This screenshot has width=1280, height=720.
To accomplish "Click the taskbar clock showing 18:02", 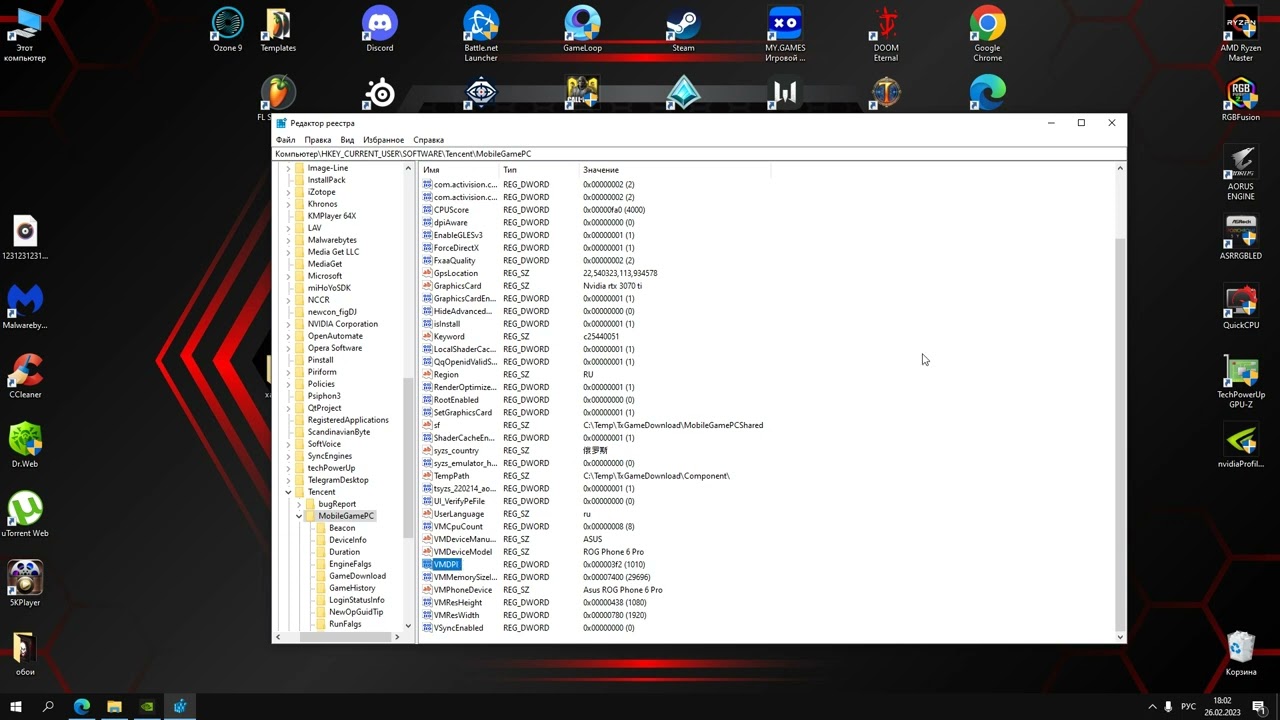I will point(1222,706).
